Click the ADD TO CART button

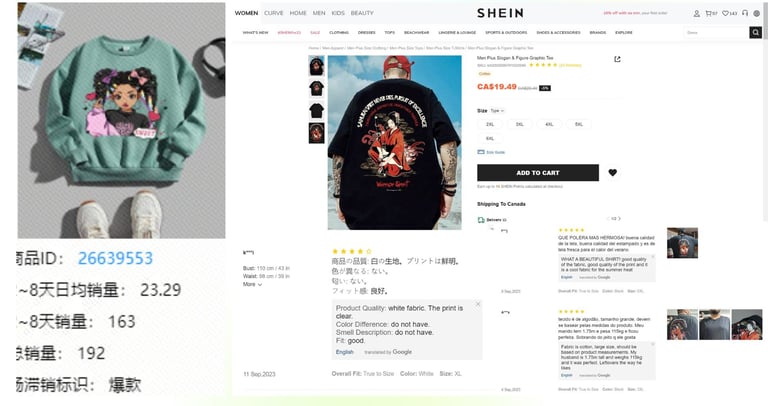(x=538, y=172)
